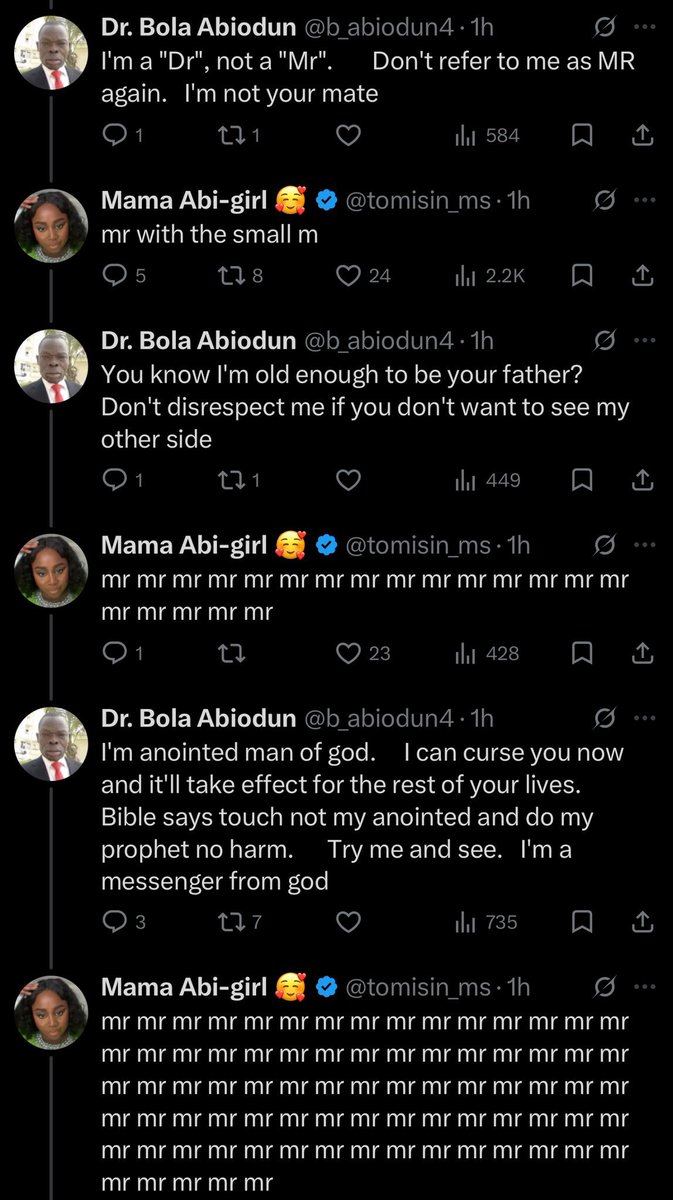
Task: Open the @tomisin_ms handle on the last tweet
Action: coord(417,987)
